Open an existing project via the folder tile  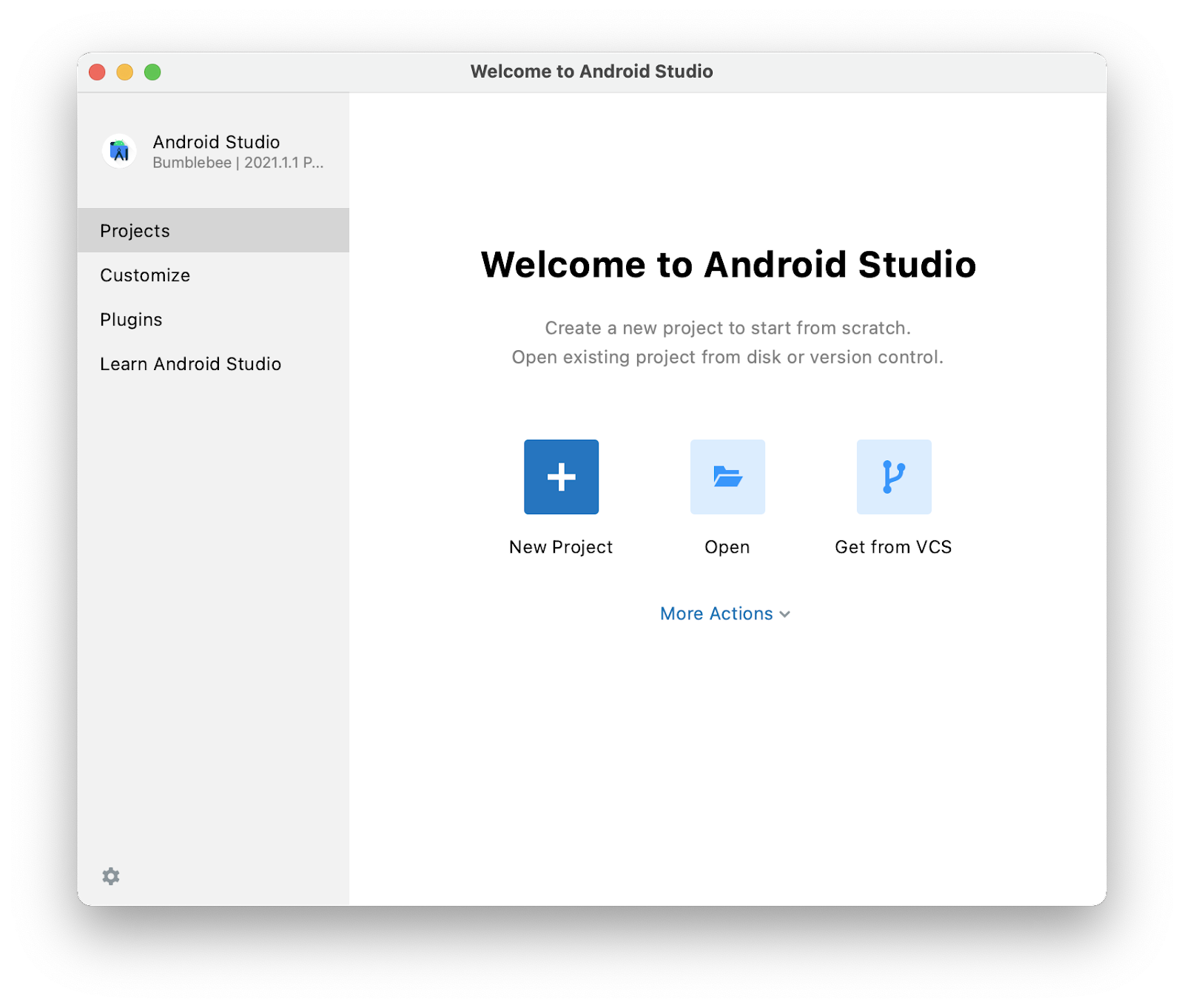(x=727, y=477)
